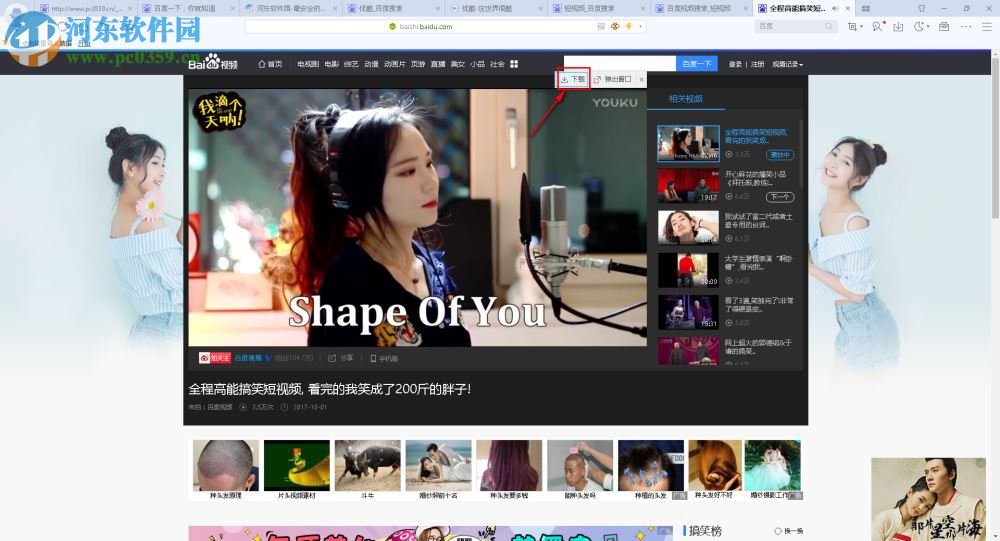Open the 综艺 category

click(351, 64)
